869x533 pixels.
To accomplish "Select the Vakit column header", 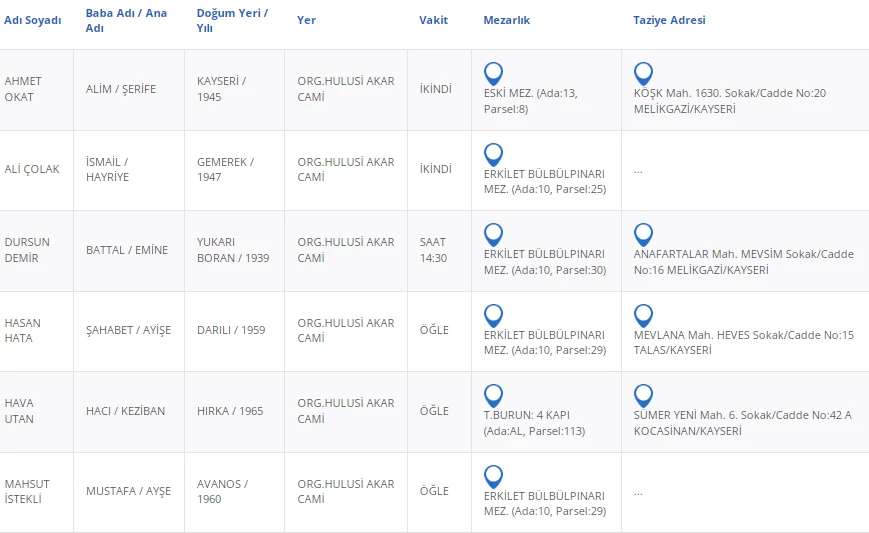I will pos(433,20).
